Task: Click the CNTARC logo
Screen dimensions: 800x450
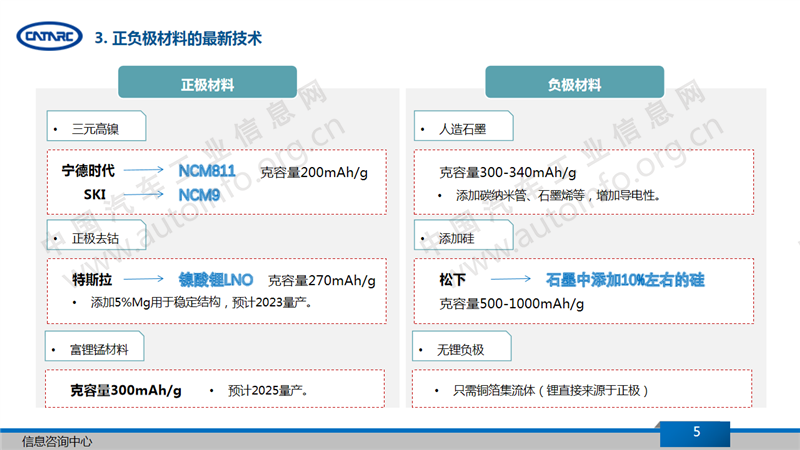Action: [49, 36]
